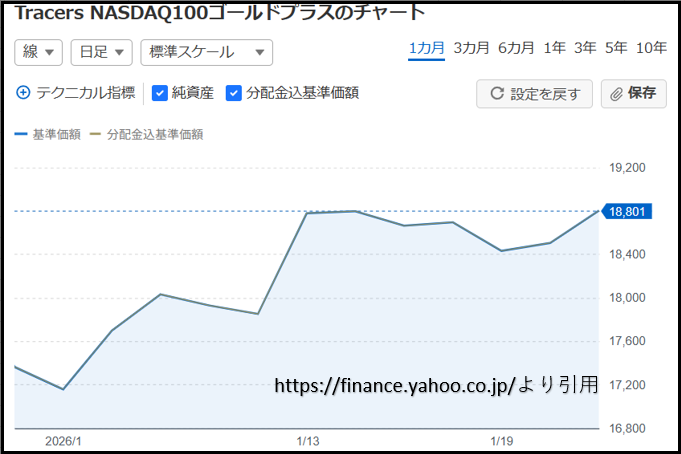Image resolution: width=681 pixels, height=454 pixels.
Task: Uncheck the 純資産 checkbox
Action: pos(159,93)
